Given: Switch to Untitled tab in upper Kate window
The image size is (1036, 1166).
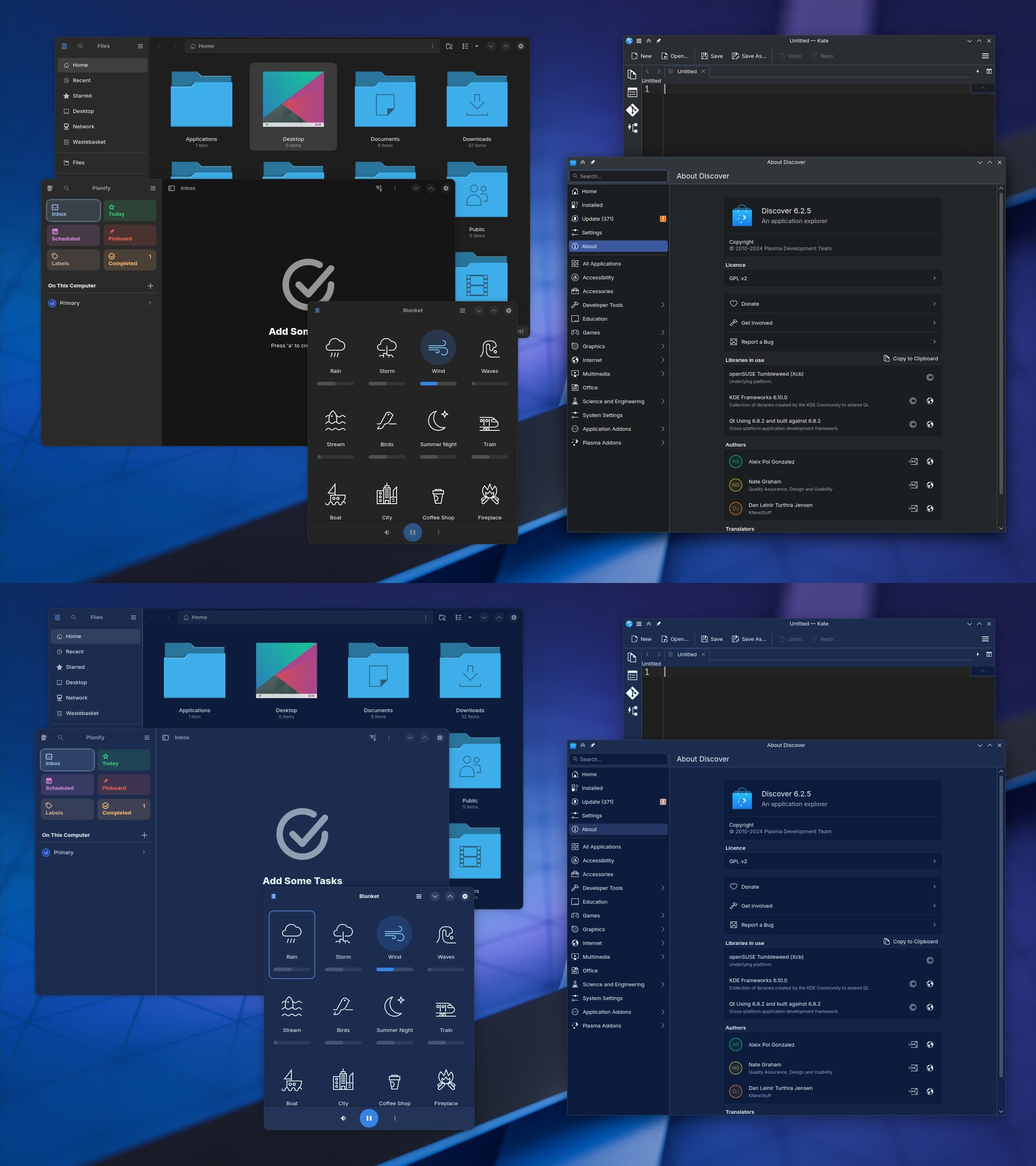Looking at the screenshot, I should [686, 71].
